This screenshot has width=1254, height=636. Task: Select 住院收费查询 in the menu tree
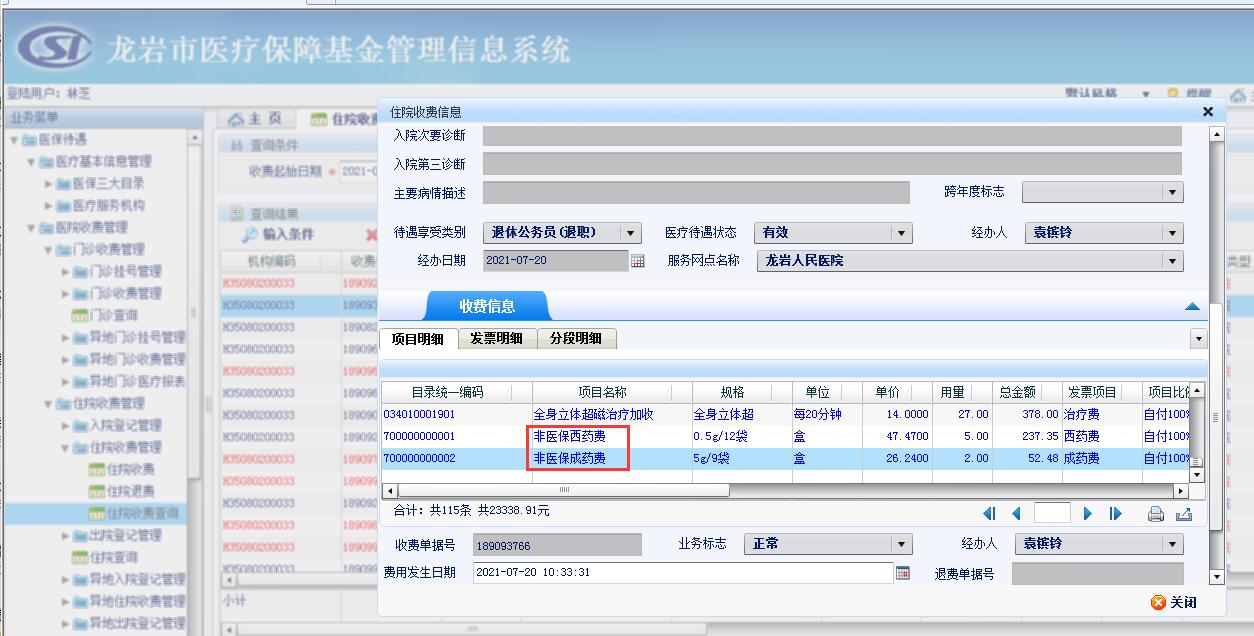pyautogui.click(x=134, y=513)
